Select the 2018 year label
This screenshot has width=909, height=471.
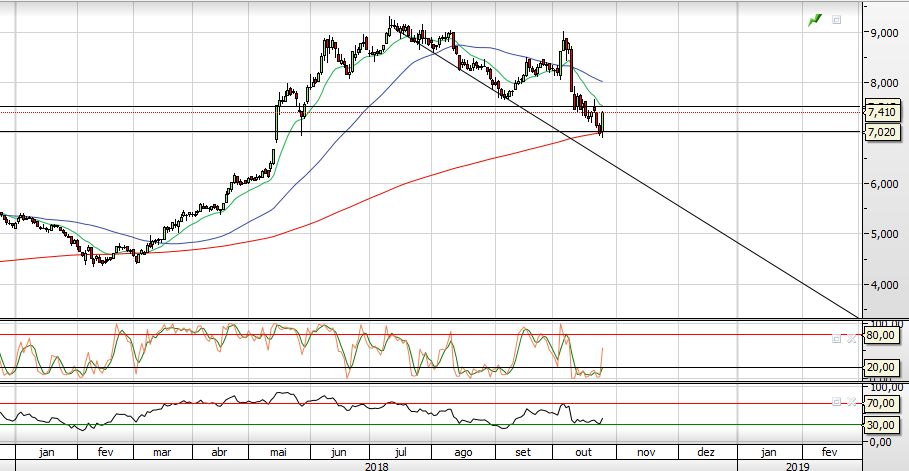click(376, 465)
